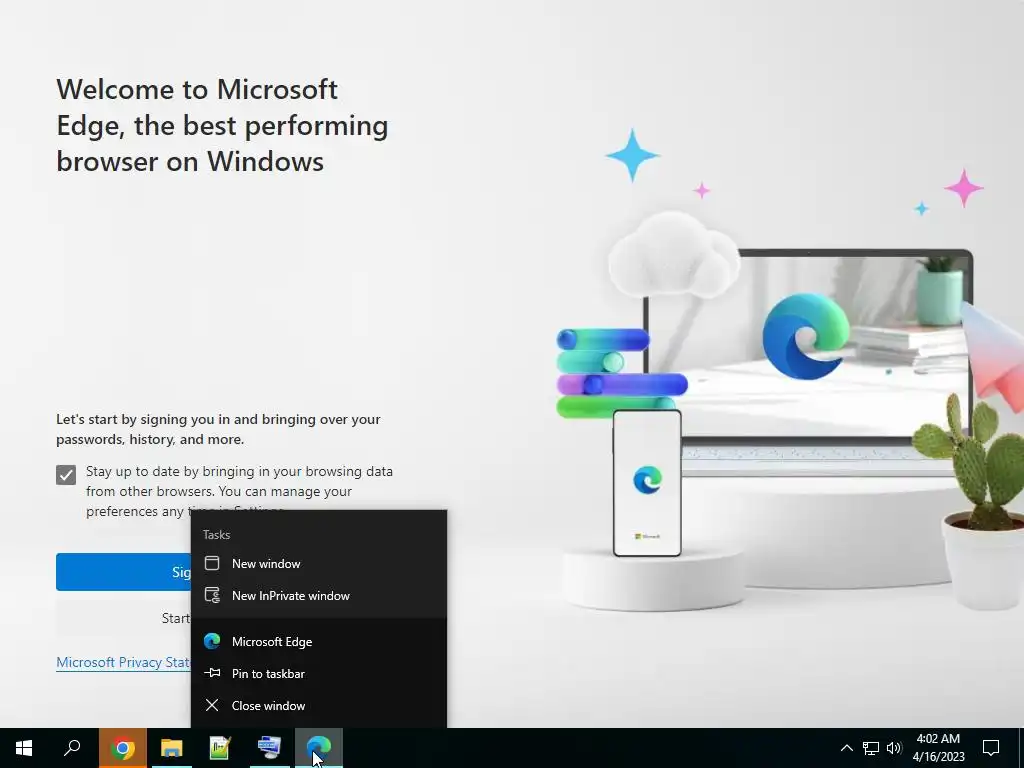This screenshot has width=1024, height=768.
Task: Open network status tray icon
Action: [871, 748]
